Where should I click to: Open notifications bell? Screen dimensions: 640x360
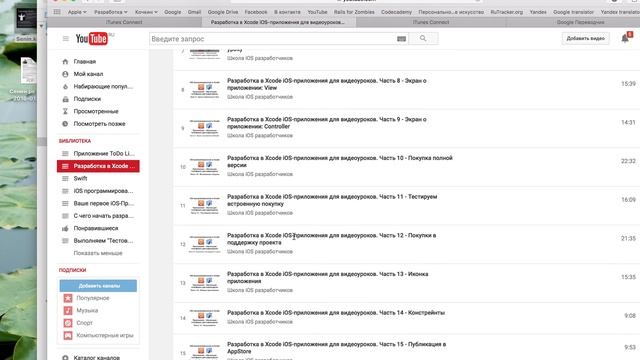point(625,38)
